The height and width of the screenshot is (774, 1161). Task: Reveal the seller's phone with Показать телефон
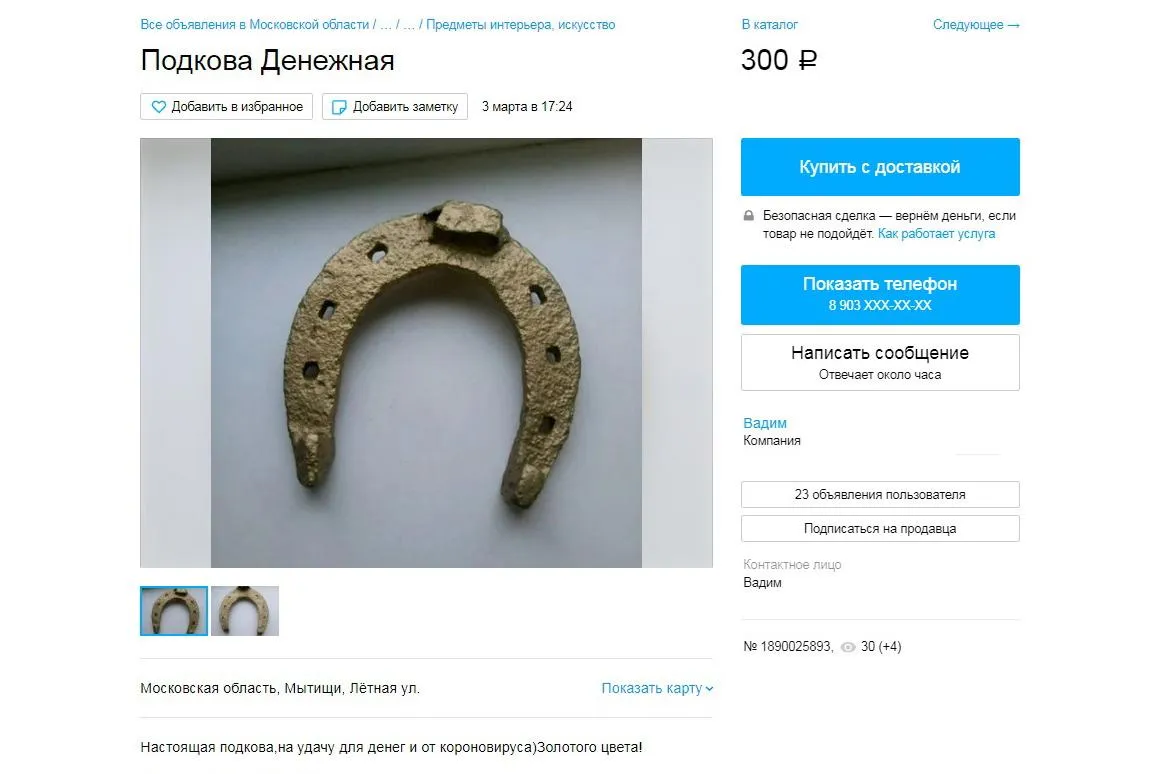pyautogui.click(x=880, y=295)
